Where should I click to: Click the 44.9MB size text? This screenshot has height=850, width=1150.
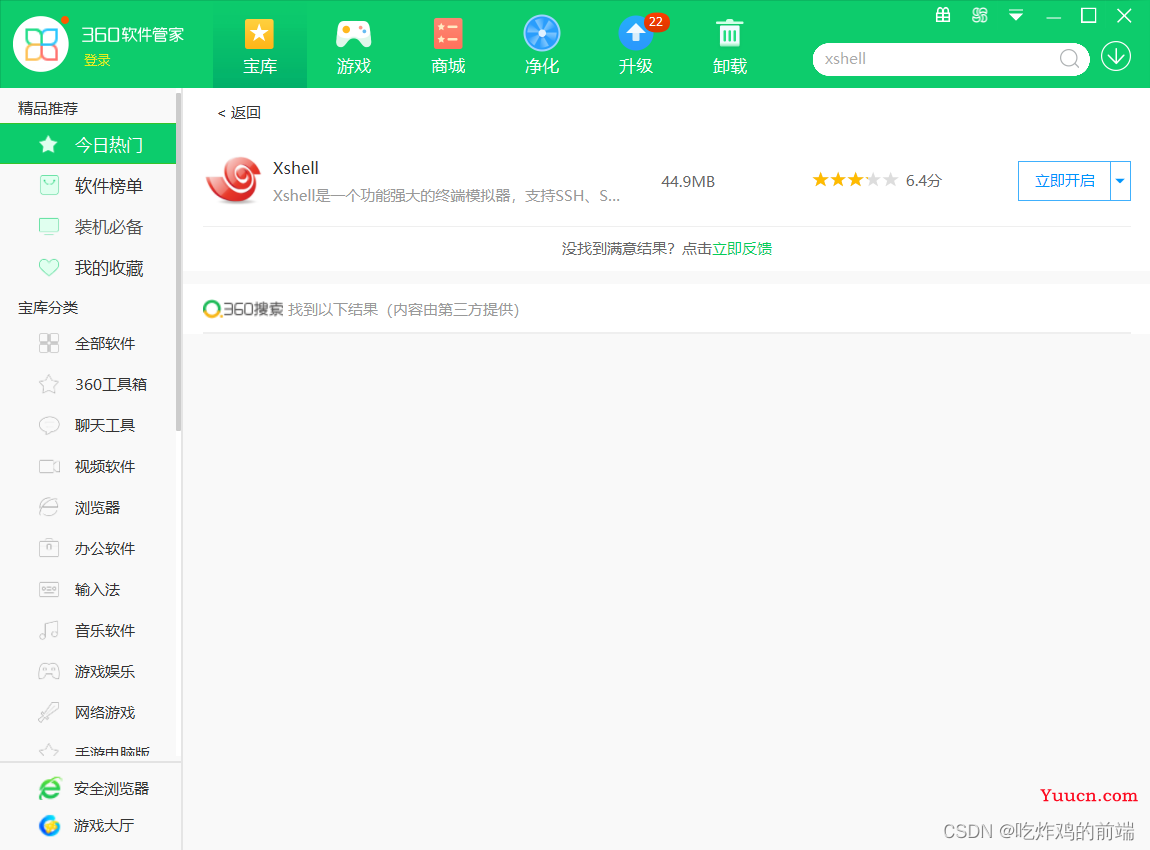688,181
